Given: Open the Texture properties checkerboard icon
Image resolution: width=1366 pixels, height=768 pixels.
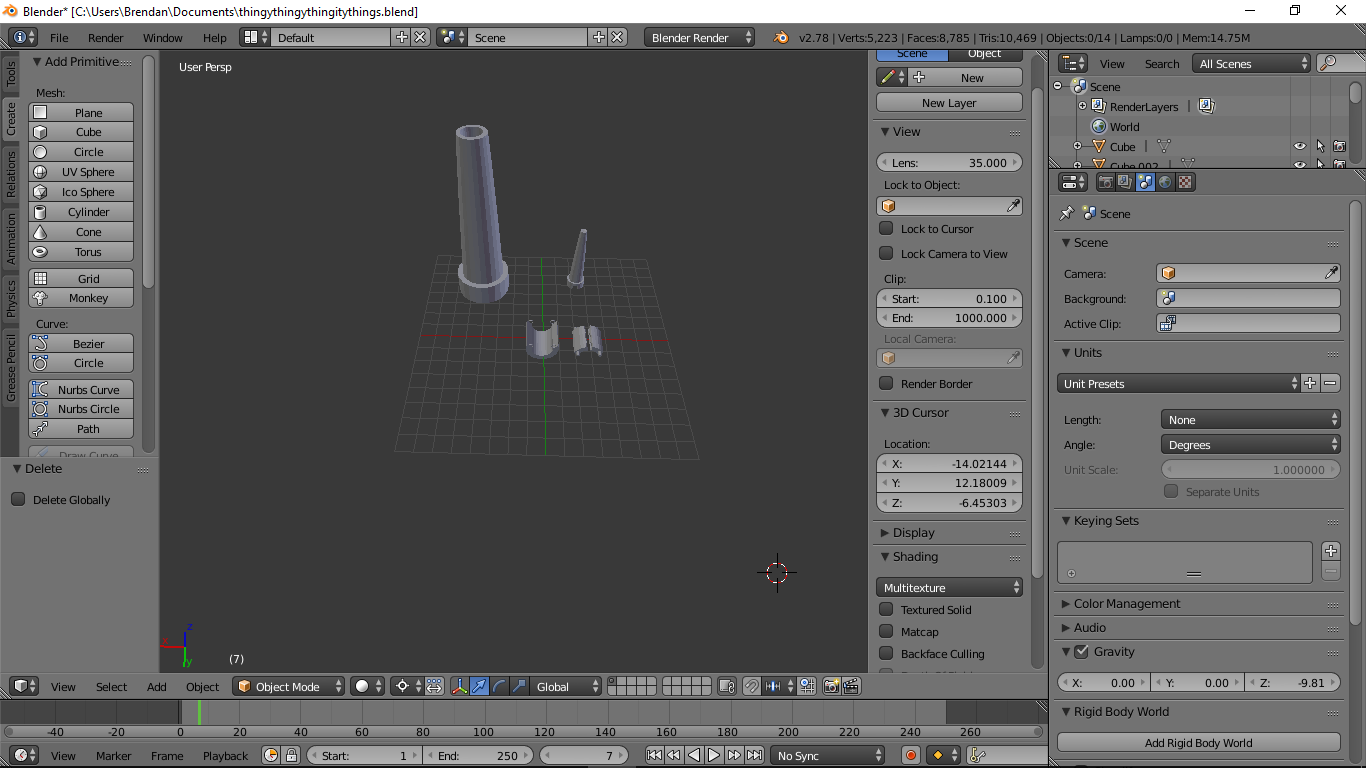Looking at the screenshot, I should pyautogui.click(x=1185, y=182).
